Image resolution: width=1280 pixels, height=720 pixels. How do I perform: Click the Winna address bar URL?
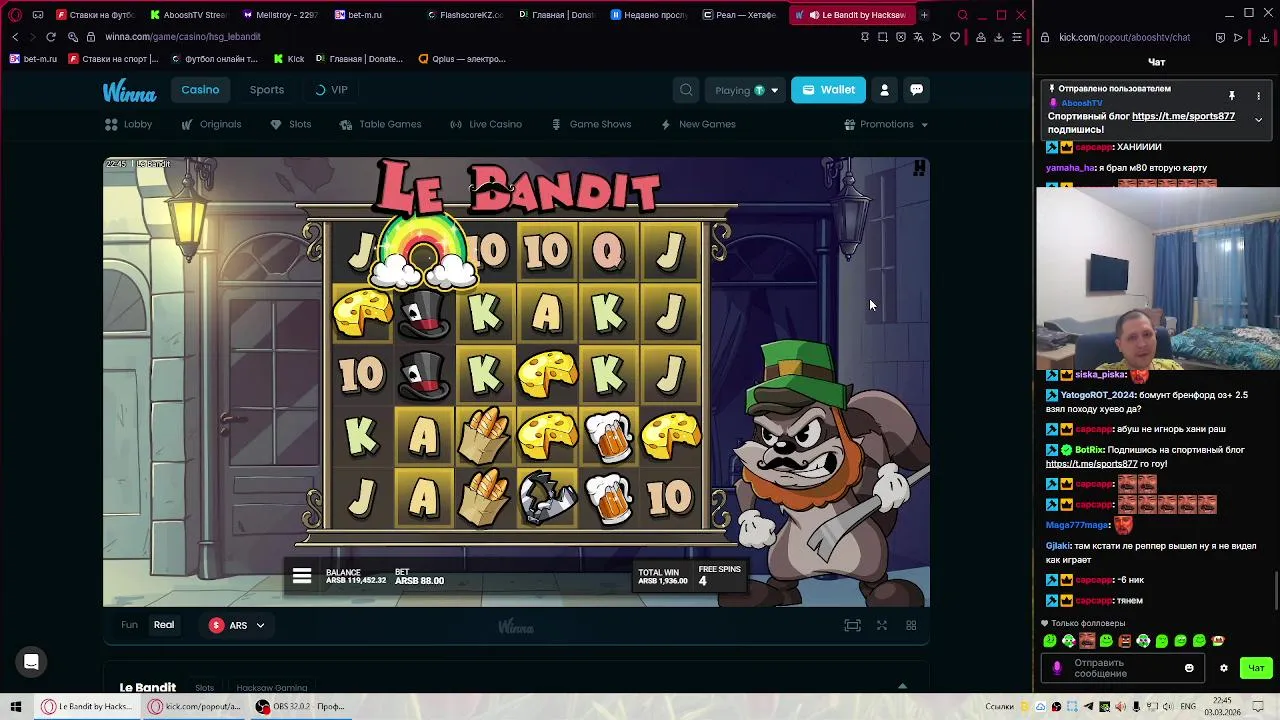183,37
